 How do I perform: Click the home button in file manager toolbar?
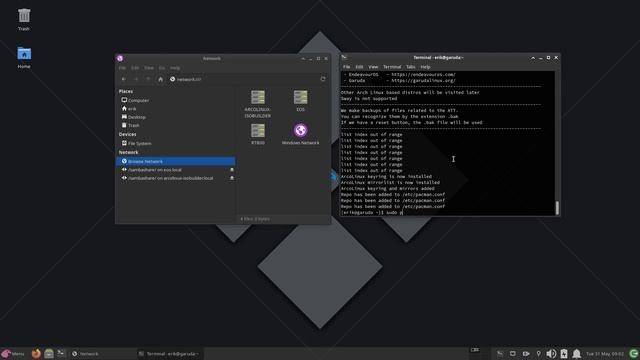tap(160, 79)
